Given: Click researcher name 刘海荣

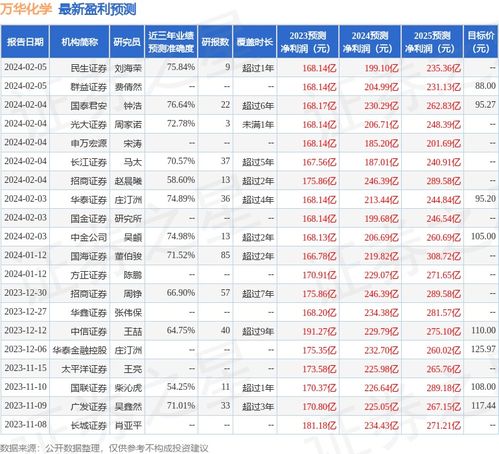Looking at the screenshot, I should [x=128, y=68].
